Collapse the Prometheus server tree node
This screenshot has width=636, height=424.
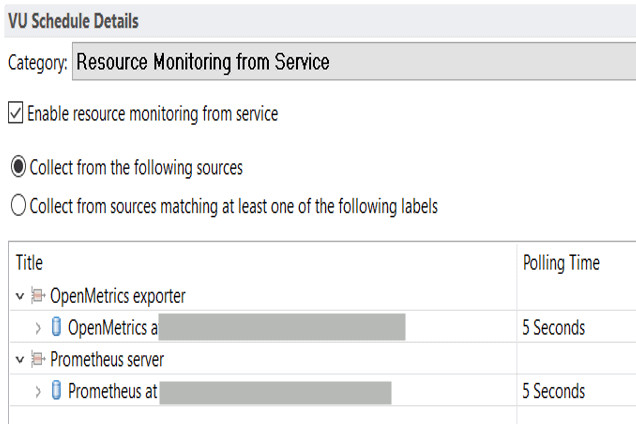[x=21, y=360]
